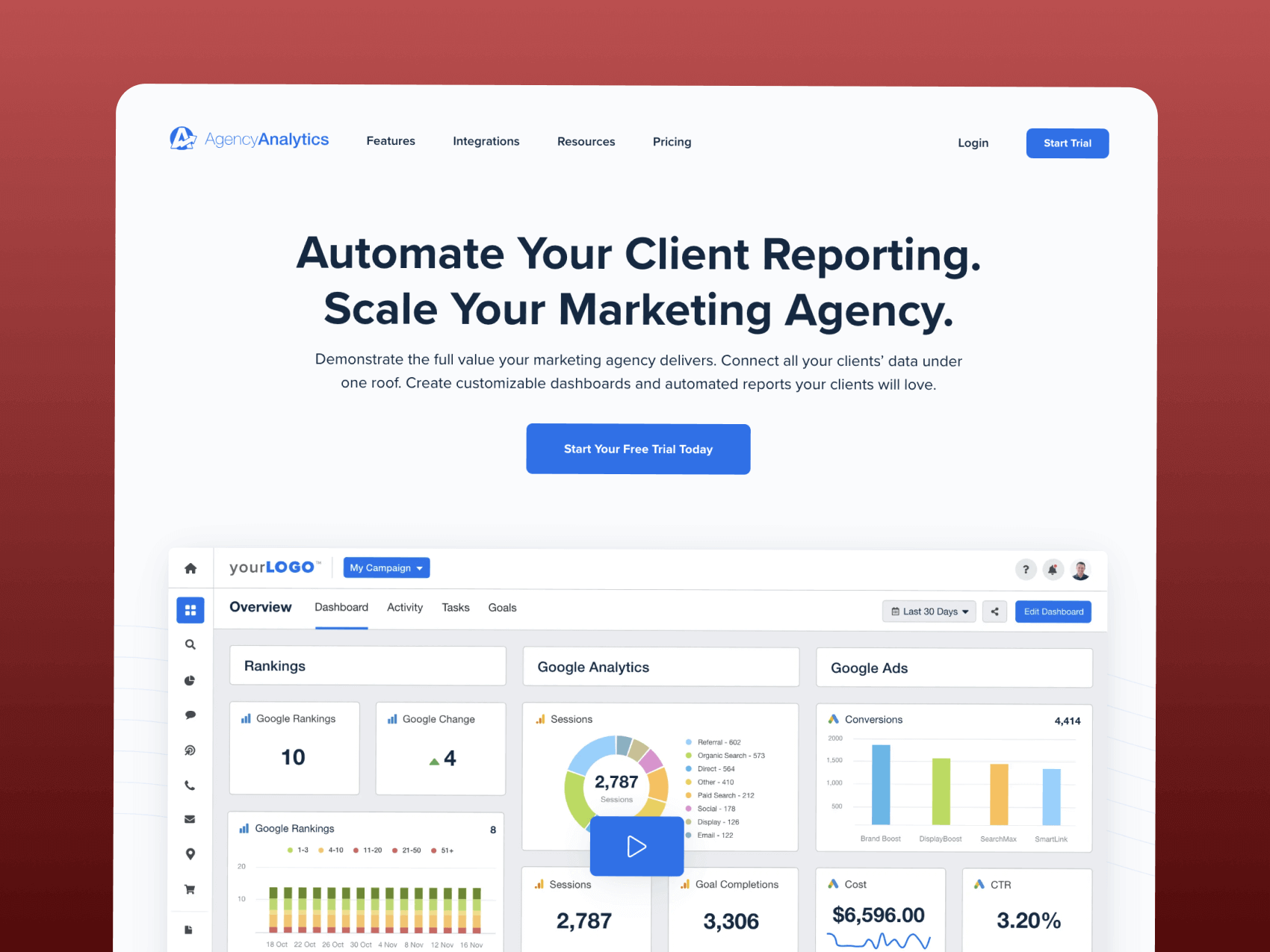Click the 3,306 Goal Completions value
The image size is (1270, 952).
(x=731, y=921)
